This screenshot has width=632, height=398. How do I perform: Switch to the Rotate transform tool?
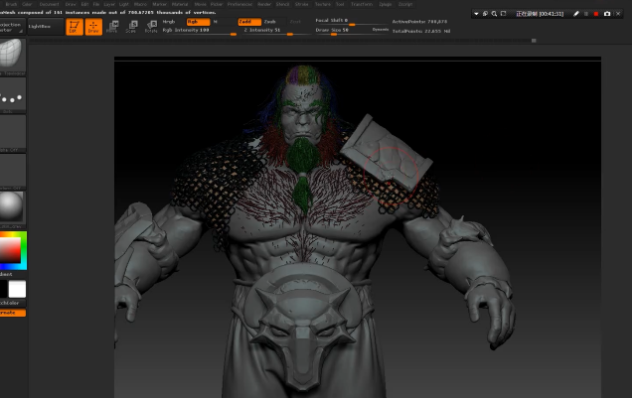click(x=151, y=27)
